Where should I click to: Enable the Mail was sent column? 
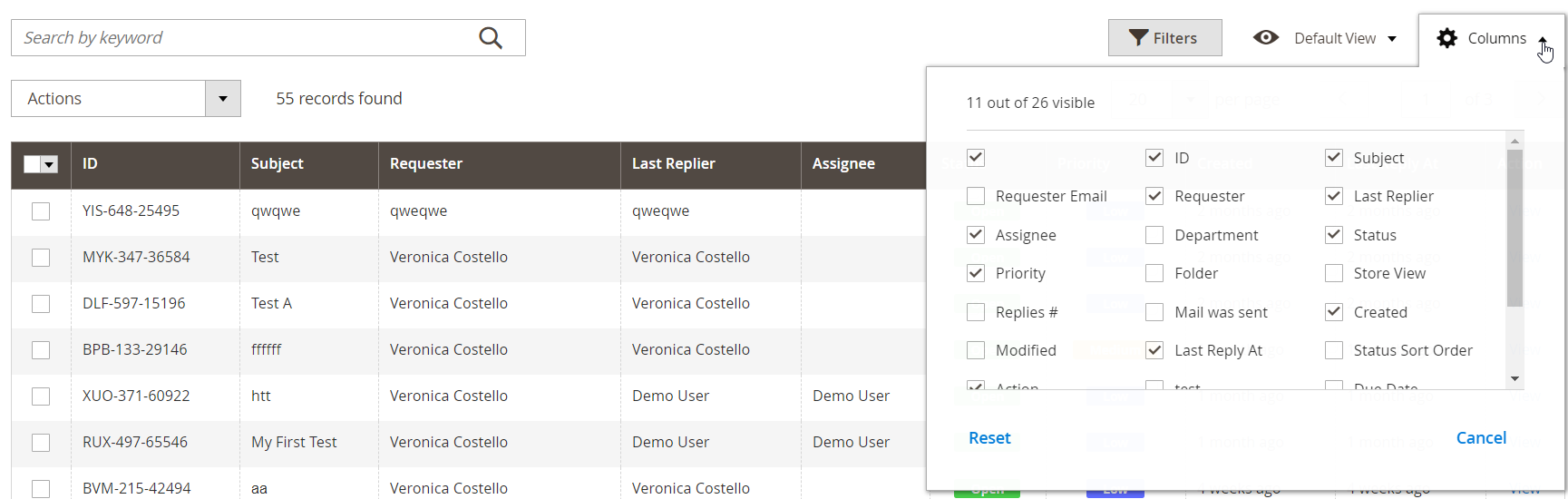pyautogui.click(x=1154, y=312)
